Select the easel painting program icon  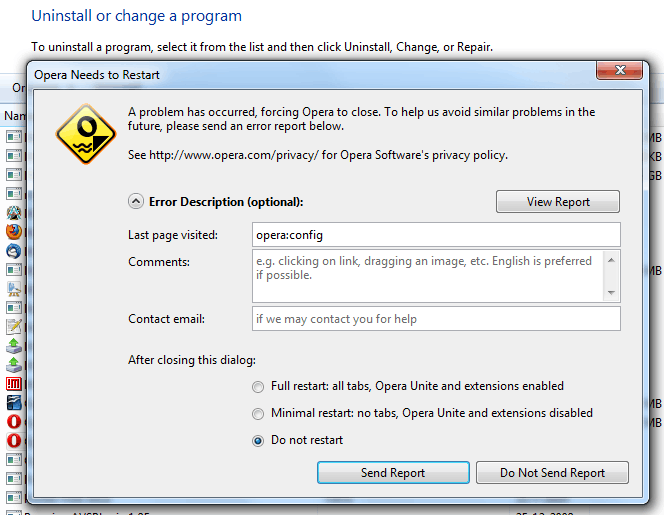[14, 289]
